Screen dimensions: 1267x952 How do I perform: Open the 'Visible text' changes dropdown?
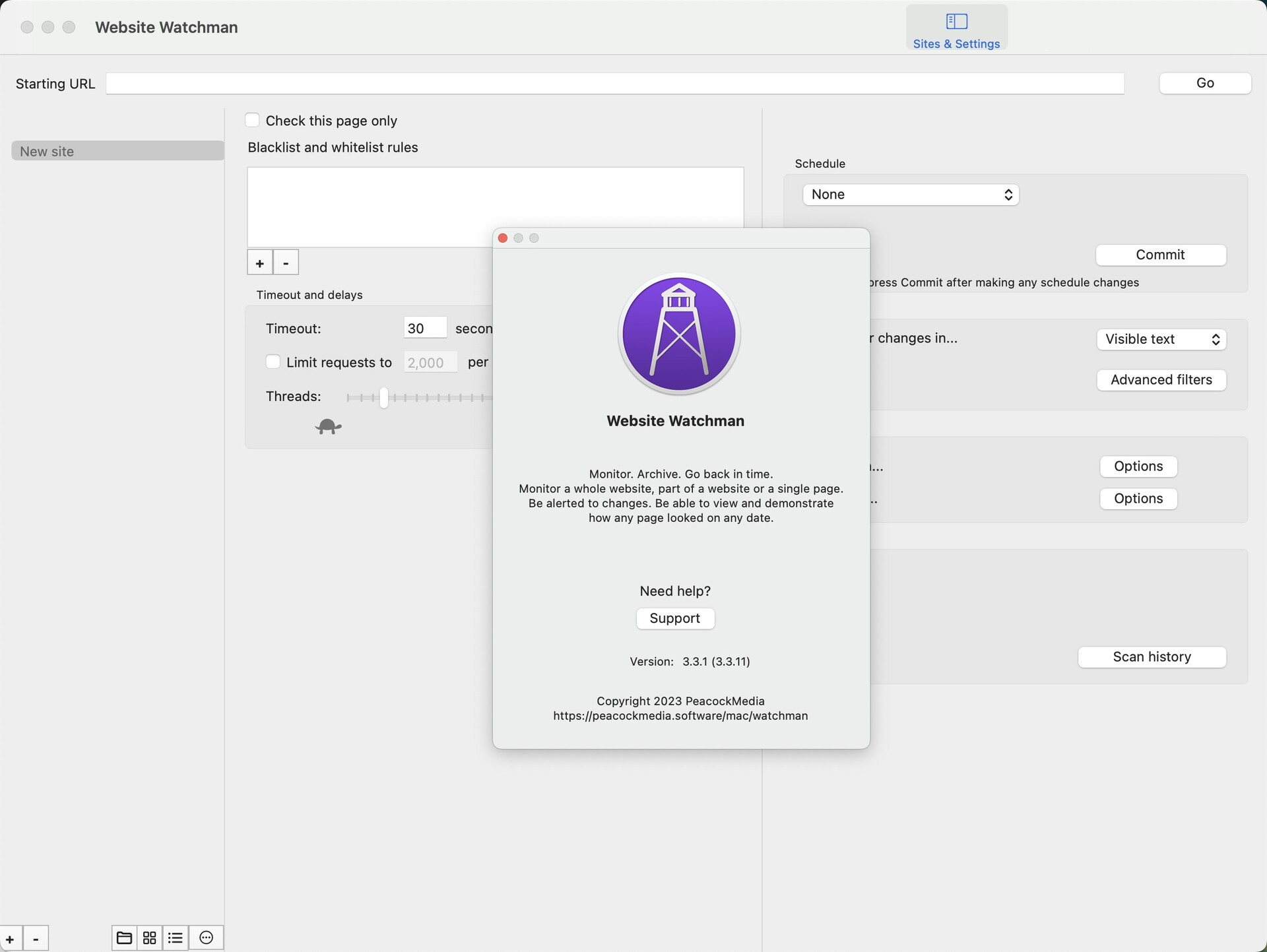coord(1161,338)
